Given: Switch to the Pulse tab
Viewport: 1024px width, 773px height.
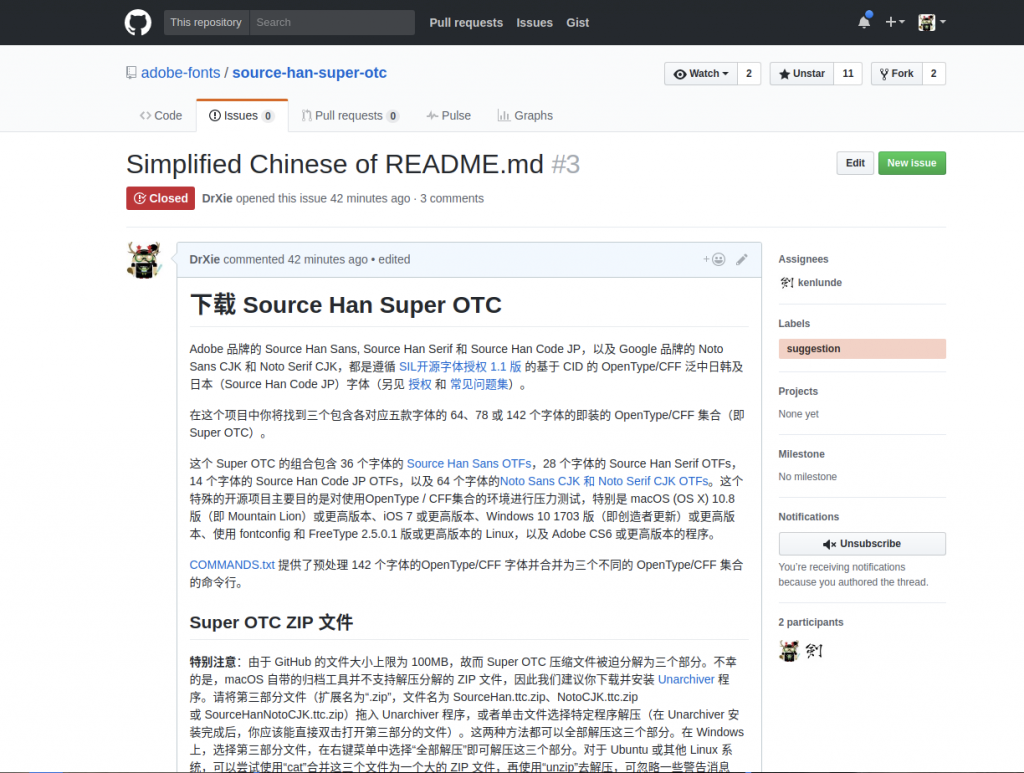Looking at the screenshot, I should pos(449,116).
